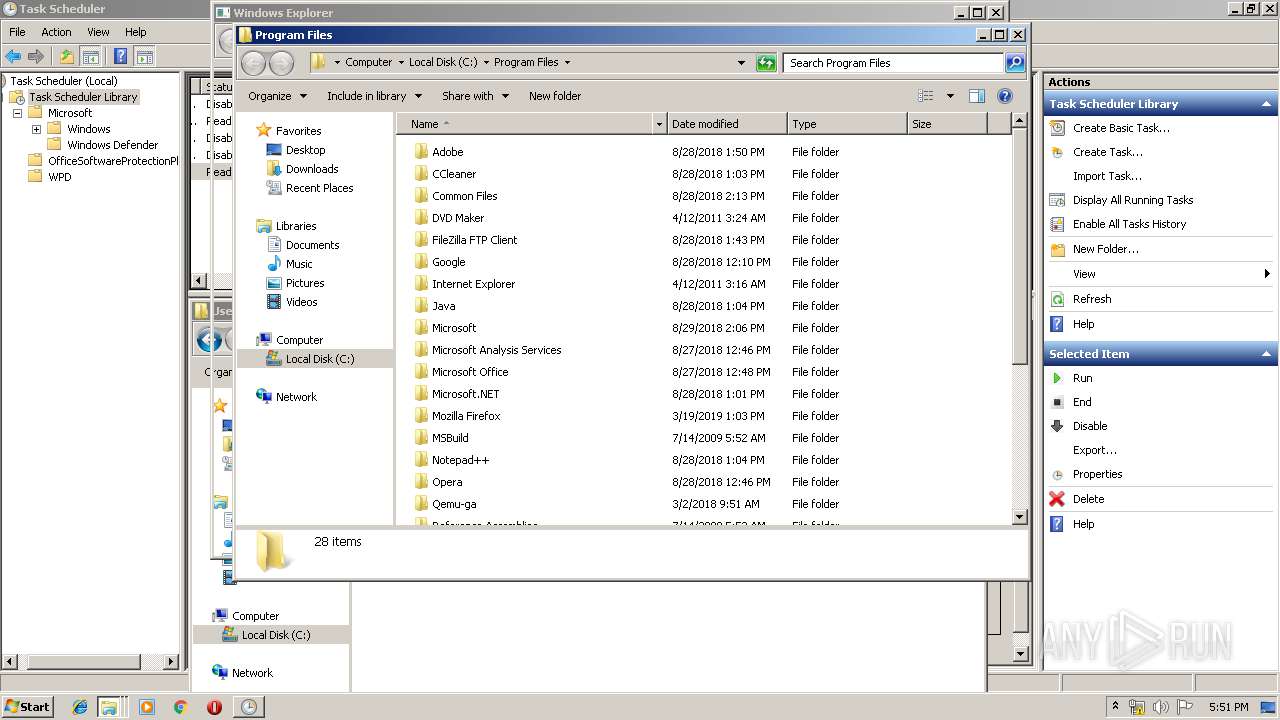Select the Mozilla Firefox folder
This screenshot has height=720, width=1280.
coord(466,416)
